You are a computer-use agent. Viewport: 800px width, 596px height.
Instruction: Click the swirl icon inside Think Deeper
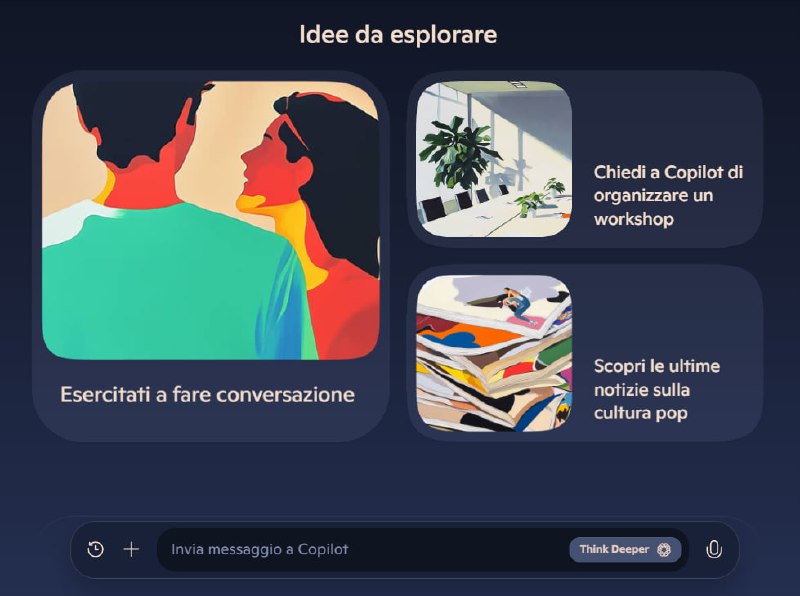pos(664,550)
